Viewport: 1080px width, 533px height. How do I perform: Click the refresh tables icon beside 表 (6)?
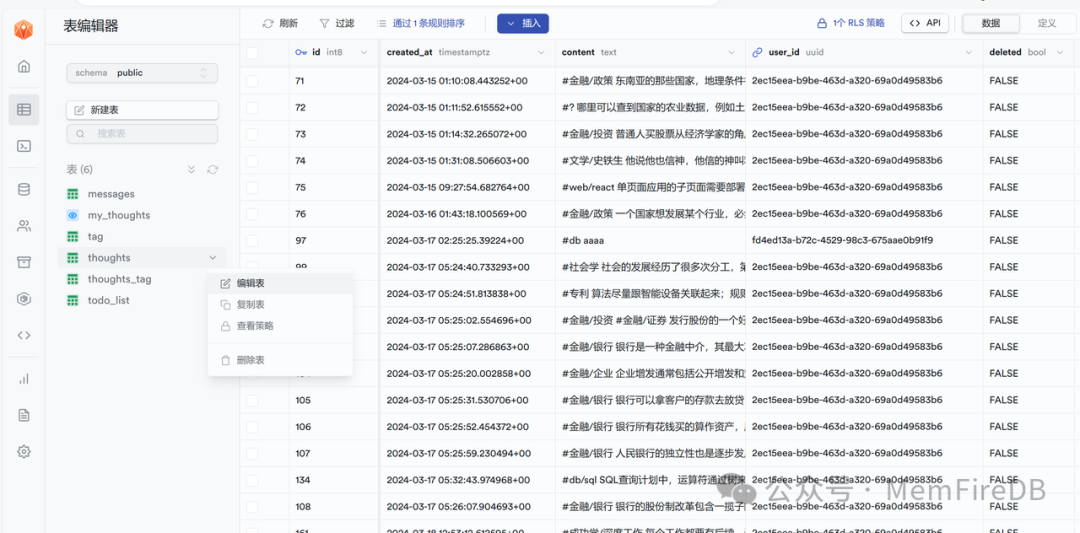tap(213, 169)
